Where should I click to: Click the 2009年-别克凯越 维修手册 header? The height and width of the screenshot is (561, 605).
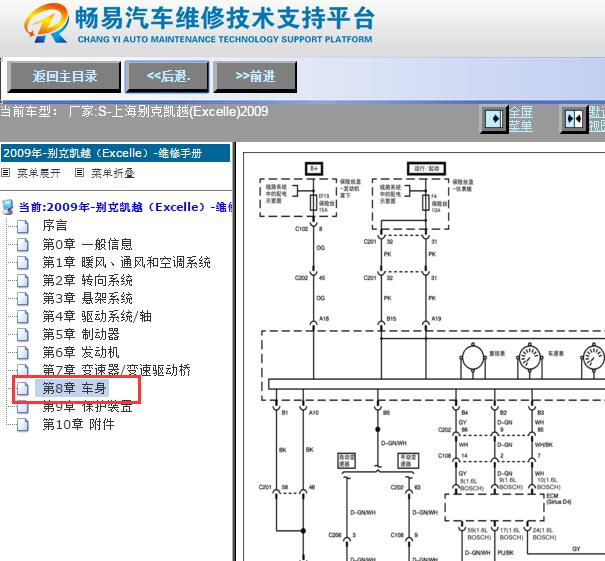[115, 153]
